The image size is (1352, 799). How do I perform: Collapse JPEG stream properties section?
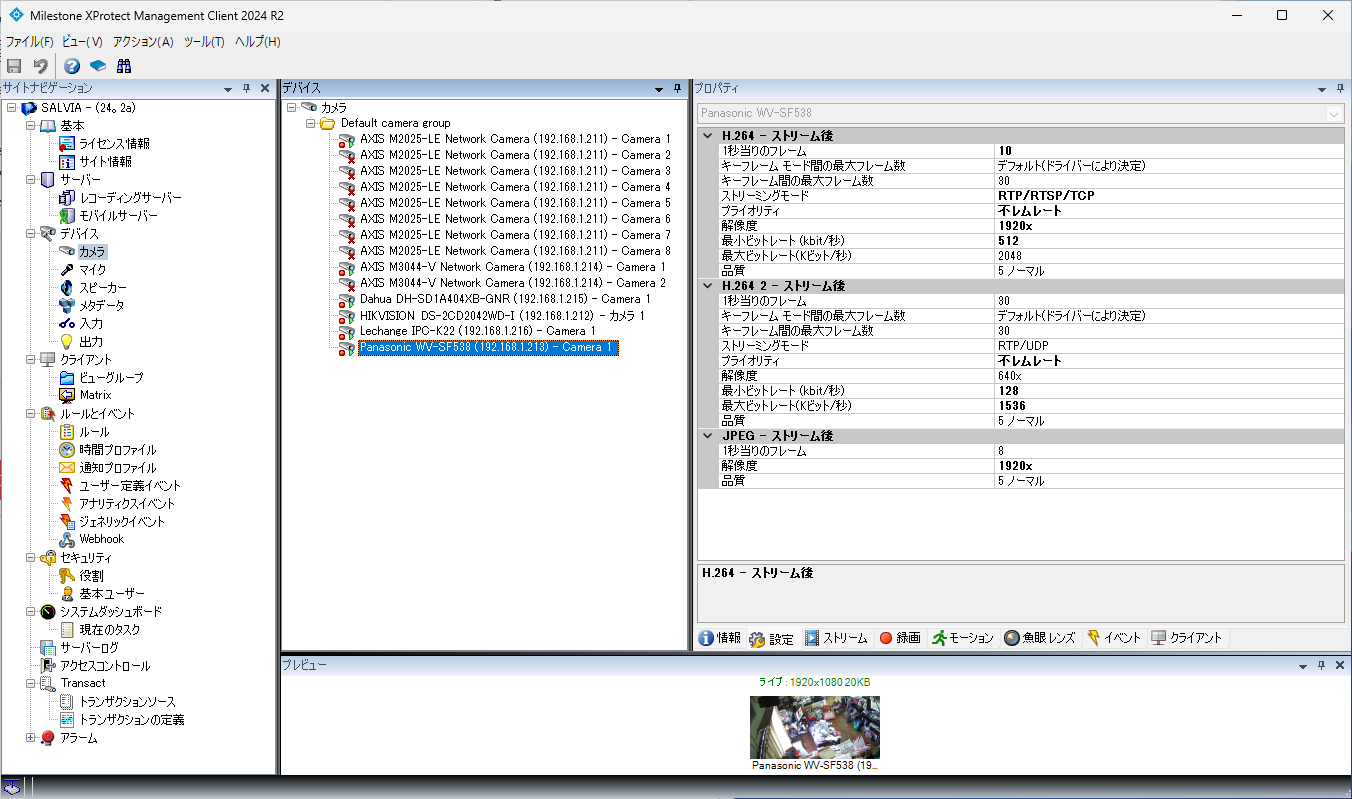pos(708,436)
